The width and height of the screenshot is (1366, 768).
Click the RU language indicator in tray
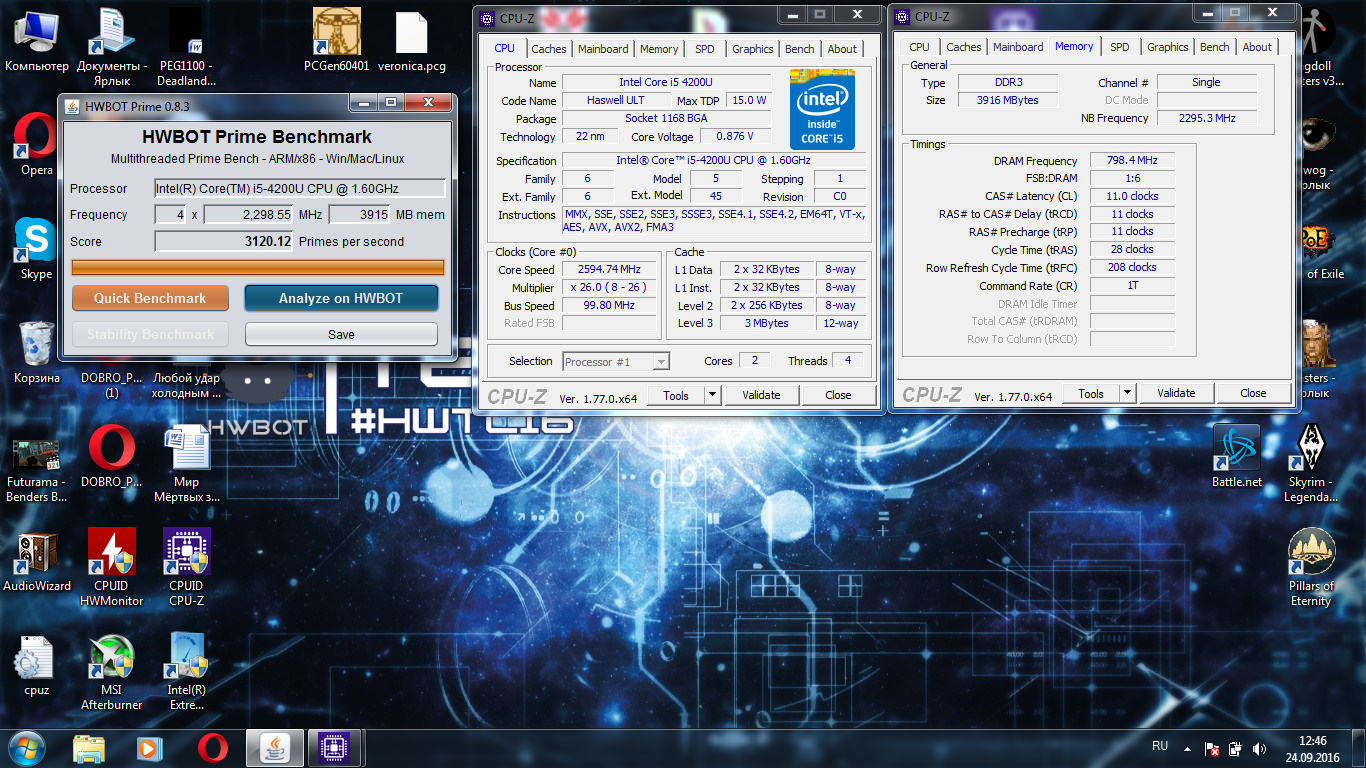point(1160,747)
